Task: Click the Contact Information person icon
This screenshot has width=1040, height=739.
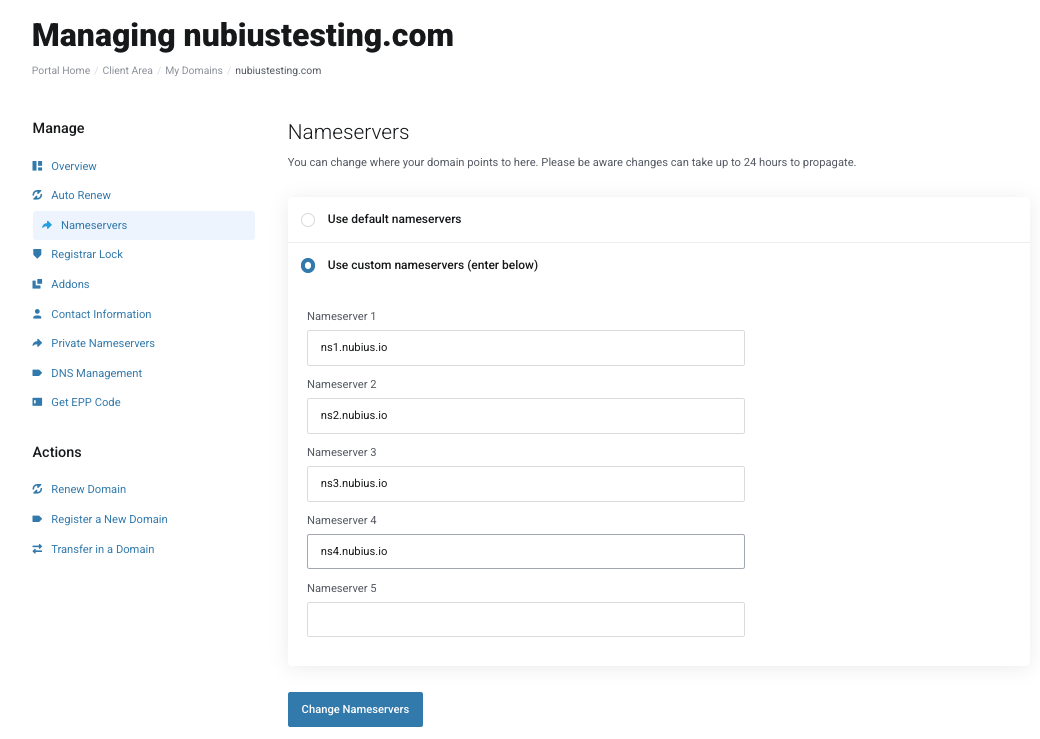Action: pos(37,314)
